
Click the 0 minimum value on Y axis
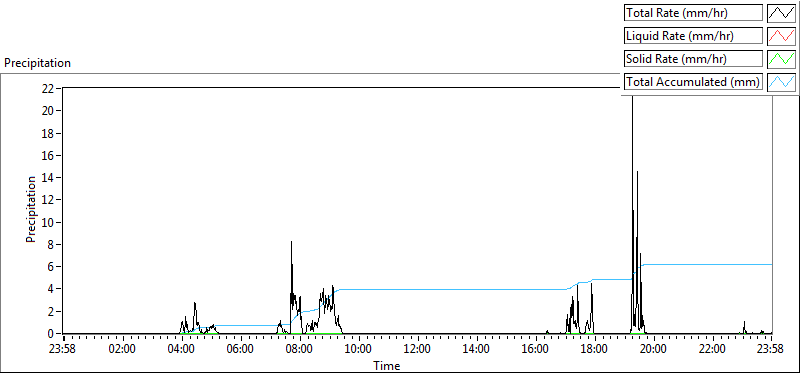pyautogui.click(x=52, y=334)
